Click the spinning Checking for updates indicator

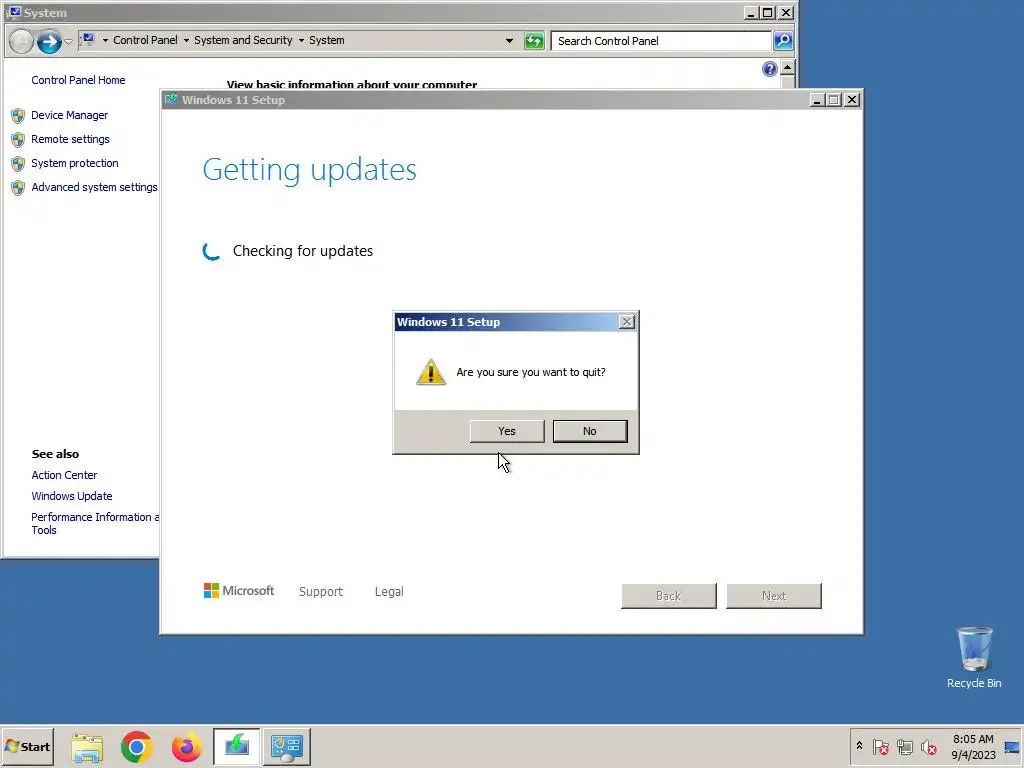click(211, 251)
